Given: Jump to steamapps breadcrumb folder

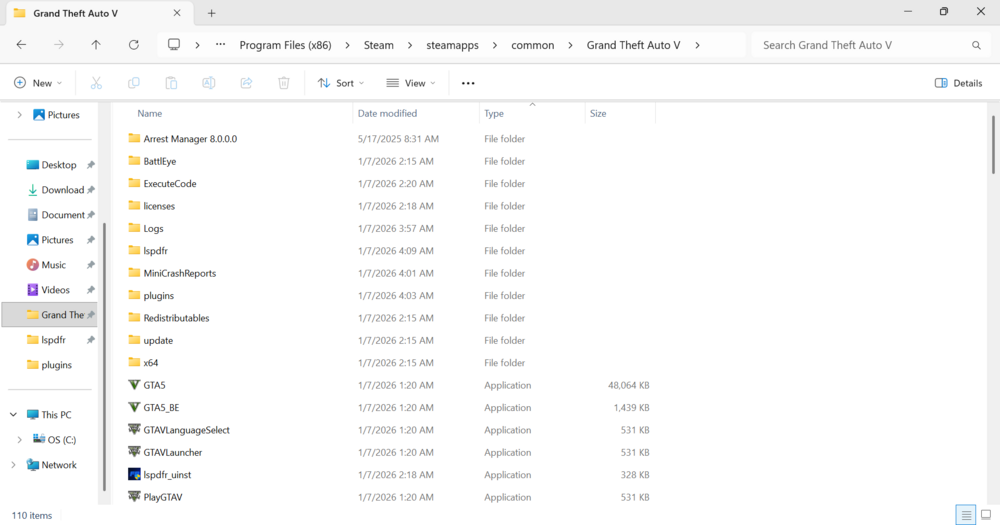Looking at the screenshot, I should coord(452,45).
